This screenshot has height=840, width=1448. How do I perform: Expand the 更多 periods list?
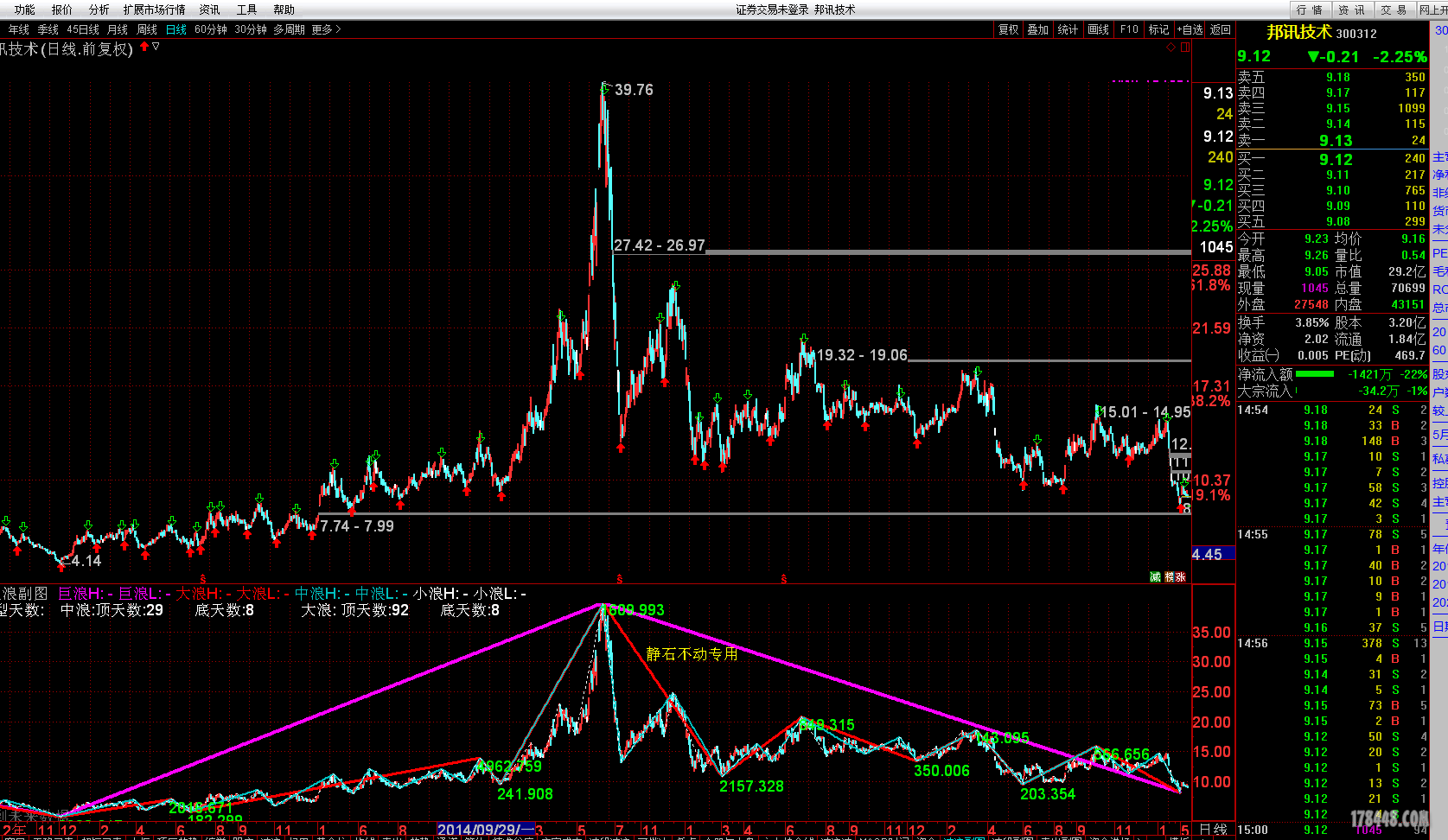(326, 29)
